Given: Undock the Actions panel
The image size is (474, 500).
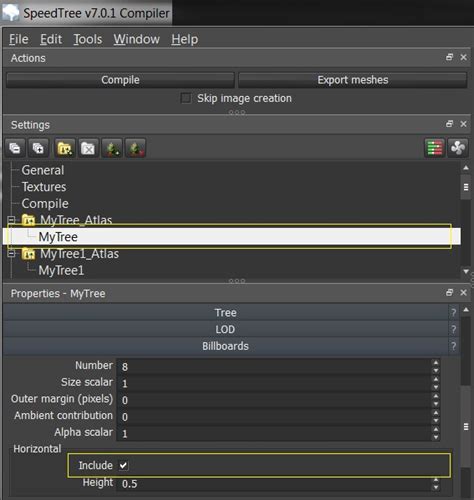Looking at the screenshot, I should click(x=449, y=57).
